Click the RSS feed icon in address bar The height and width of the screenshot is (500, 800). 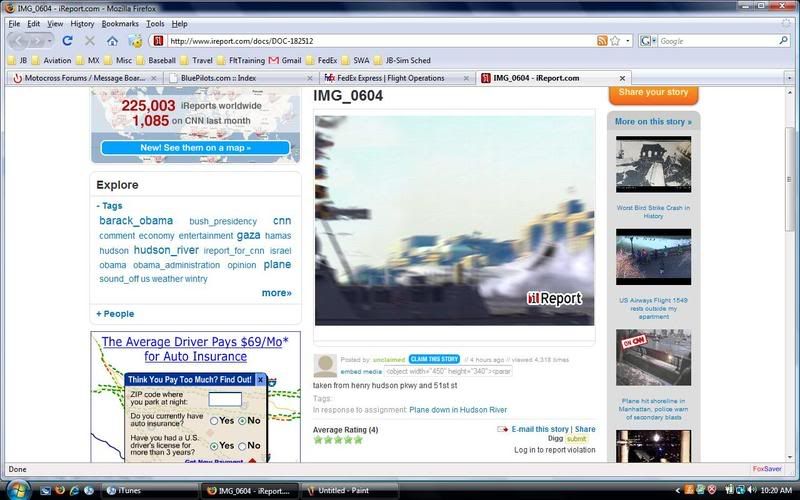pyautogui.click(x=602, y=41)
